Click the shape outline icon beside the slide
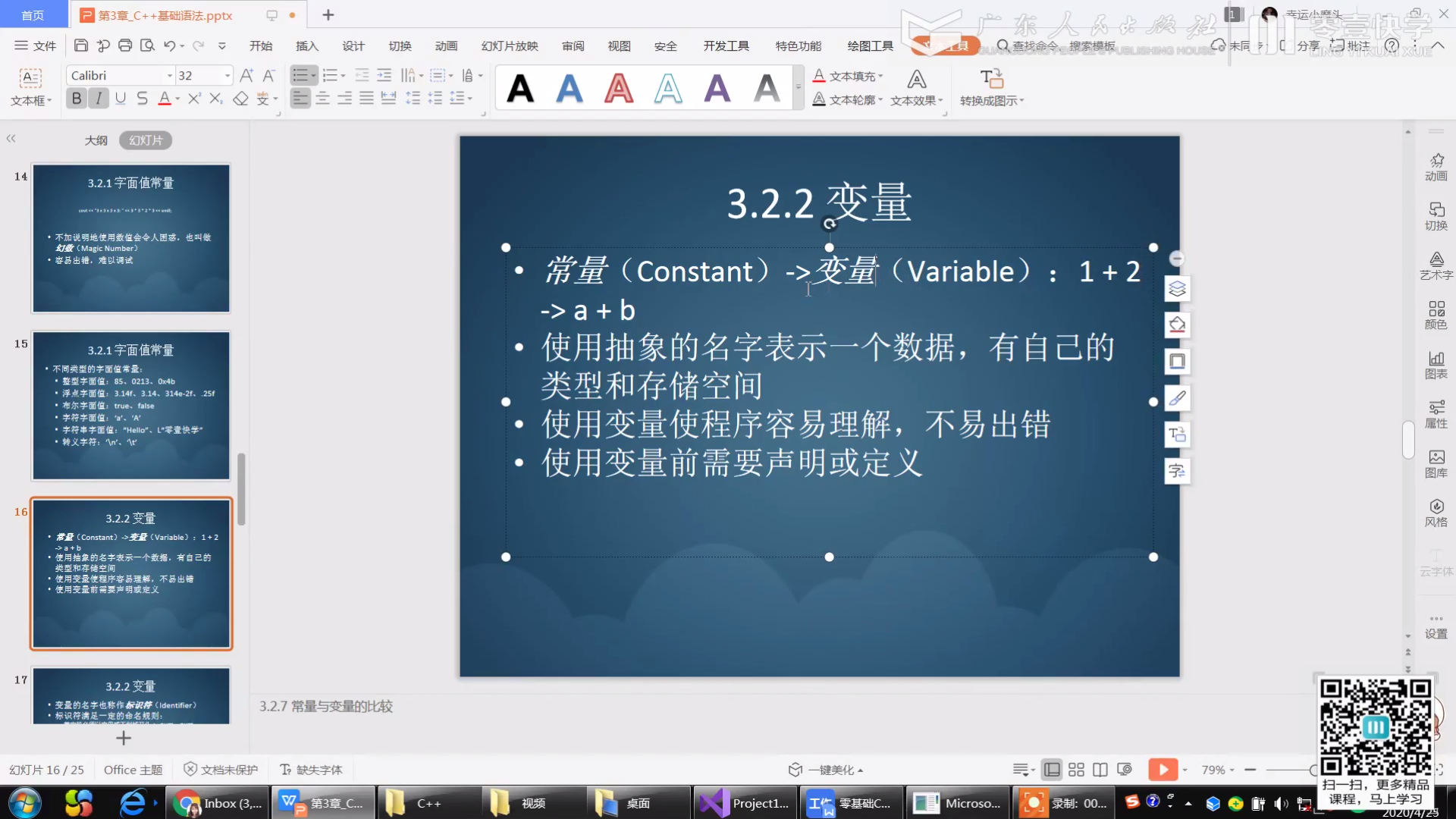The image size is (1456, 819). pyautogui.click(x=1177, y=362)
